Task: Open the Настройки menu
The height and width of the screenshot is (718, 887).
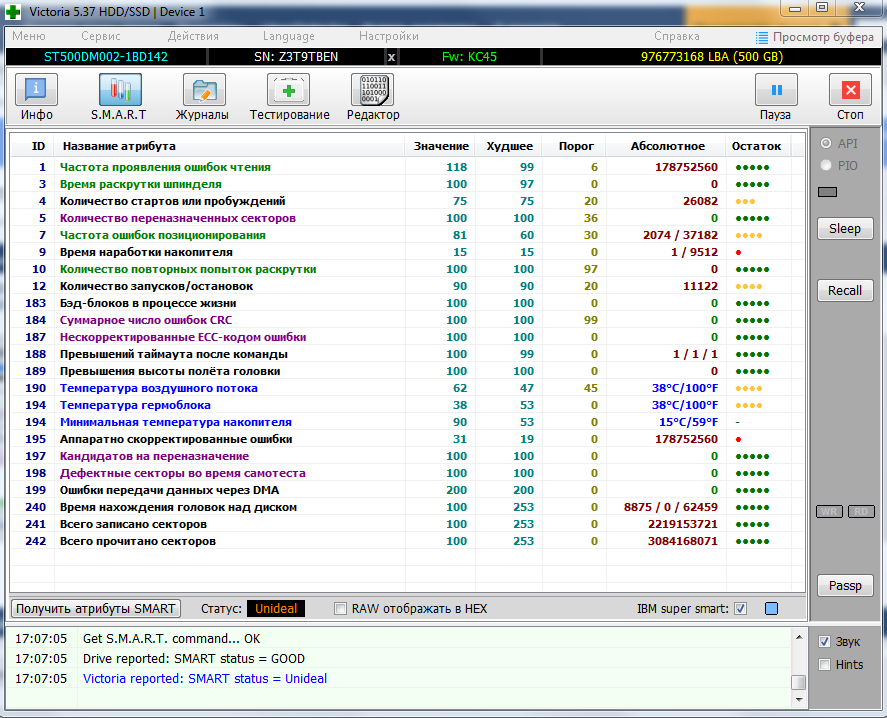Action: pyautogui.click(x=389, y=36)
